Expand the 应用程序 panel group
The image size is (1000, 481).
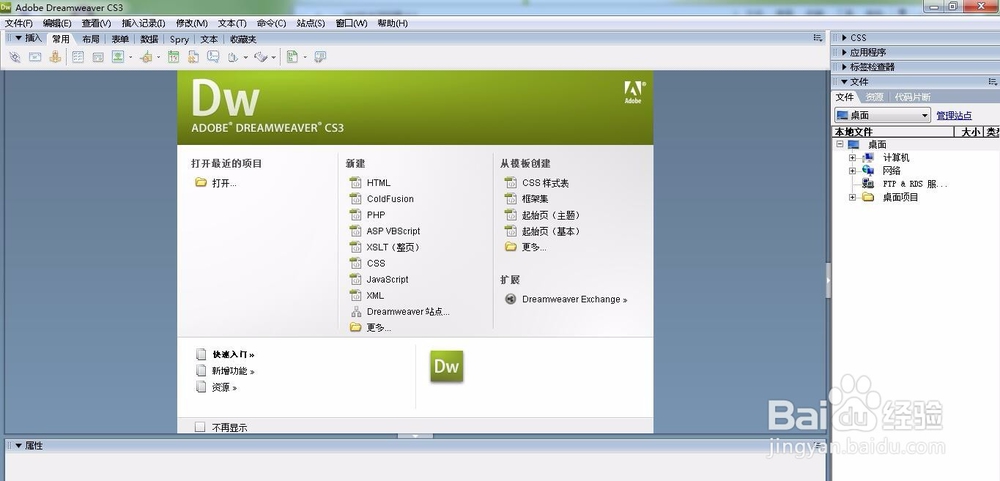[x=844, y=53]
